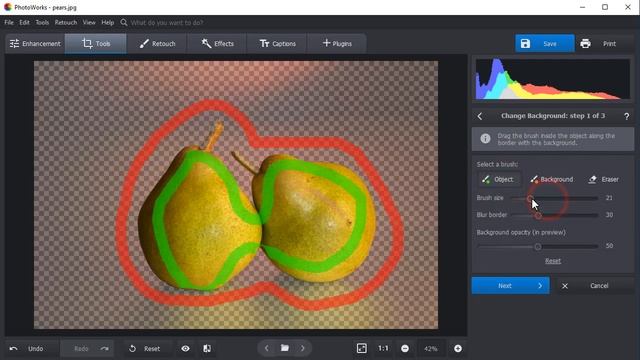Viewport: 640px width, 360px height.
Task: Click the 42% zoom value
Action: pos(431,349)
